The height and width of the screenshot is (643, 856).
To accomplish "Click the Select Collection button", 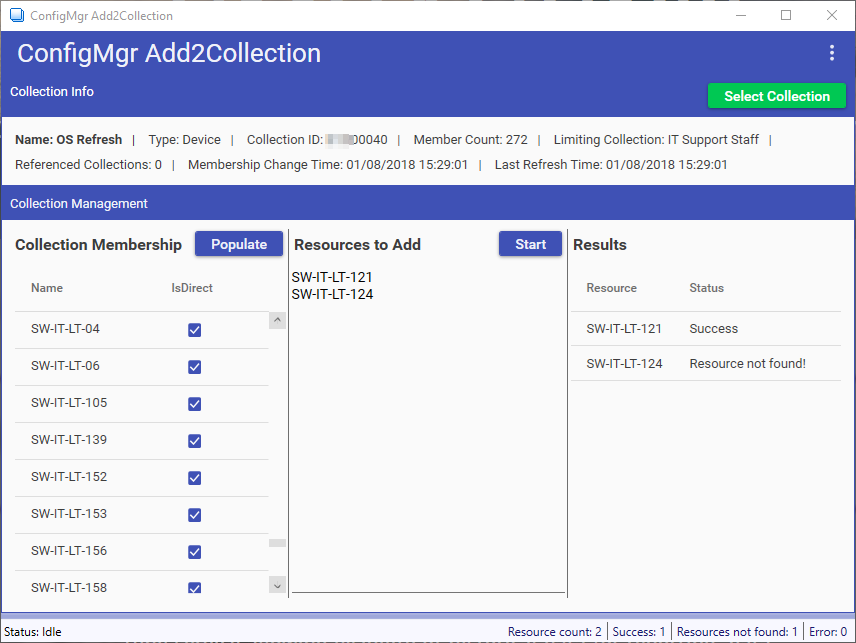I will (x=776, y=96).
